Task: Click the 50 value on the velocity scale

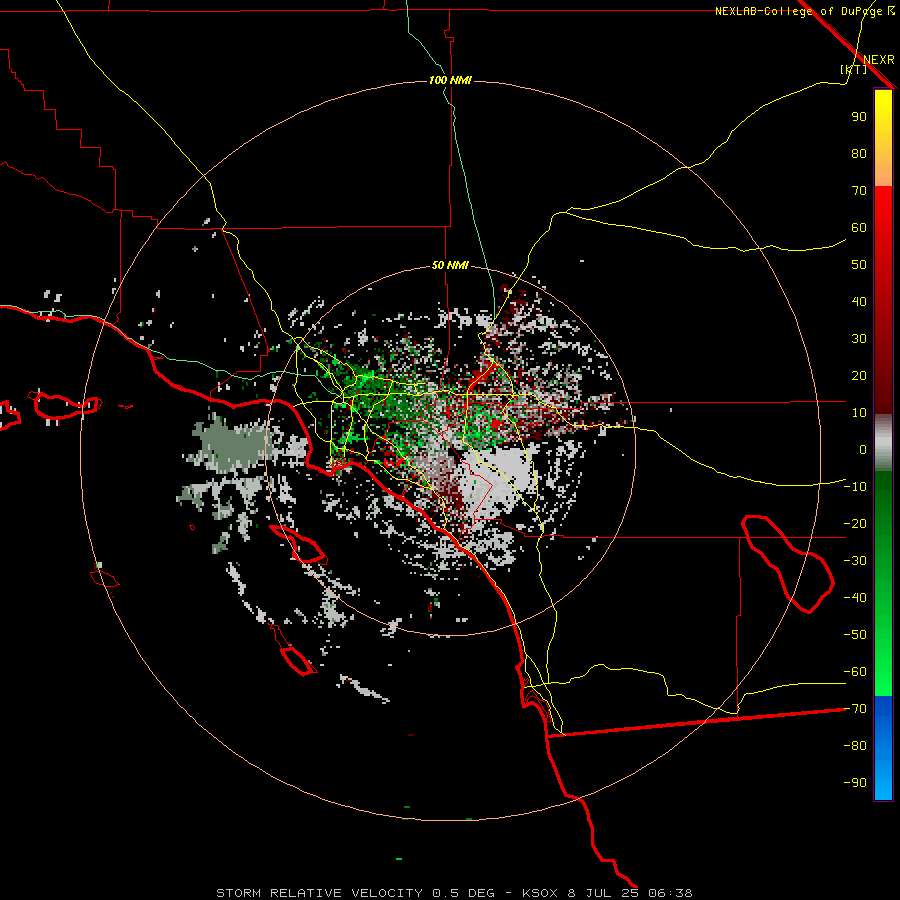Action: 859,265
